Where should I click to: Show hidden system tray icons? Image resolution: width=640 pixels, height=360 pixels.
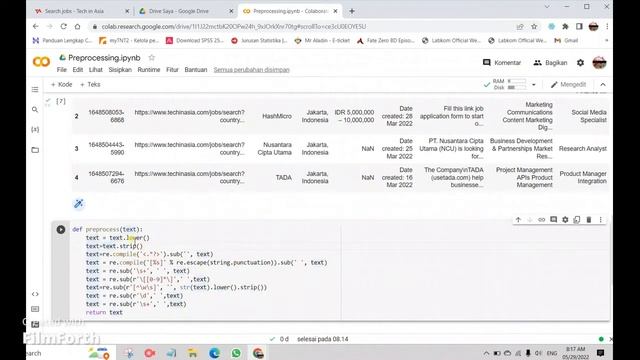(x=486, y=353)
